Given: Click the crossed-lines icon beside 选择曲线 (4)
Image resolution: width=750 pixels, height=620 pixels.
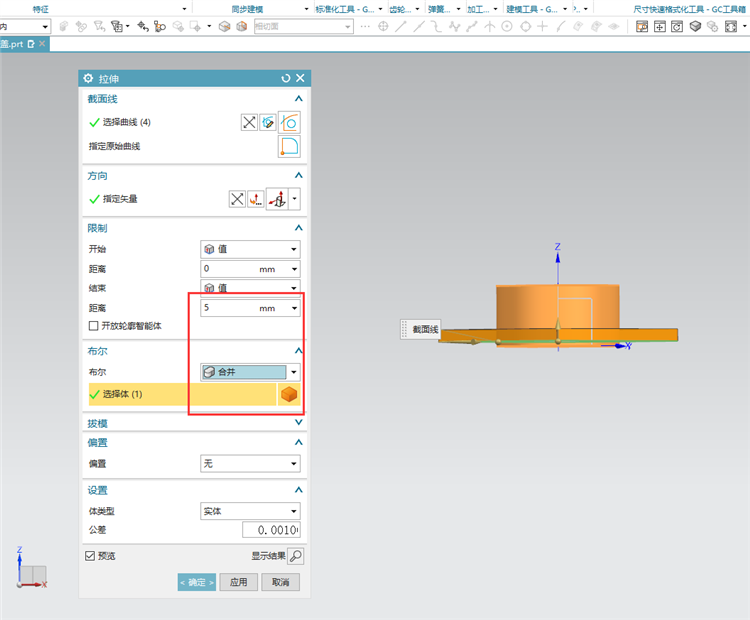Looking at the screenshot, I should (x=249, y=122).
